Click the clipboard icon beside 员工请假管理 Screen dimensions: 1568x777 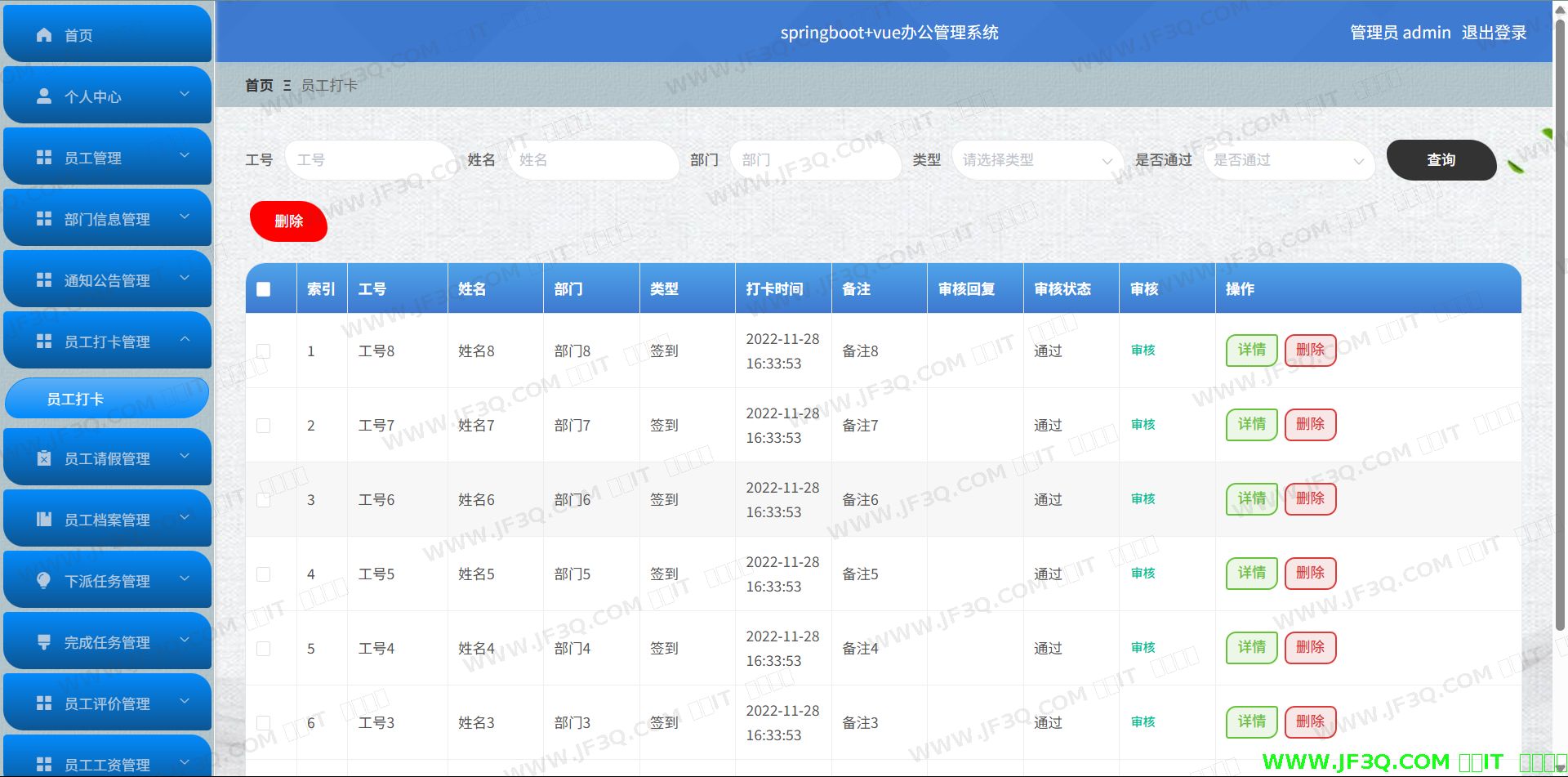[44, 458]
